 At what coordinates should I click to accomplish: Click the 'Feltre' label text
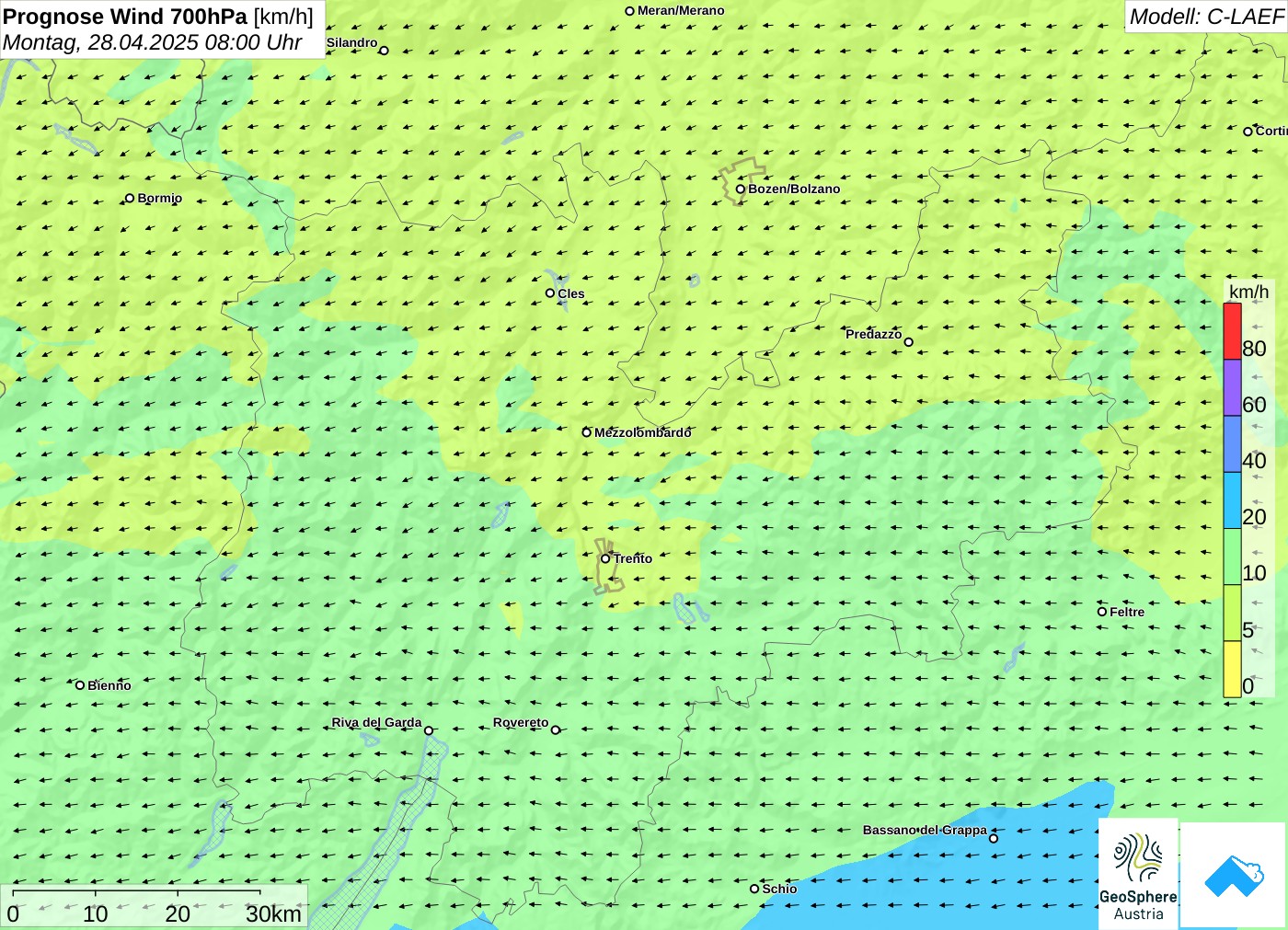pos(1127,612)
